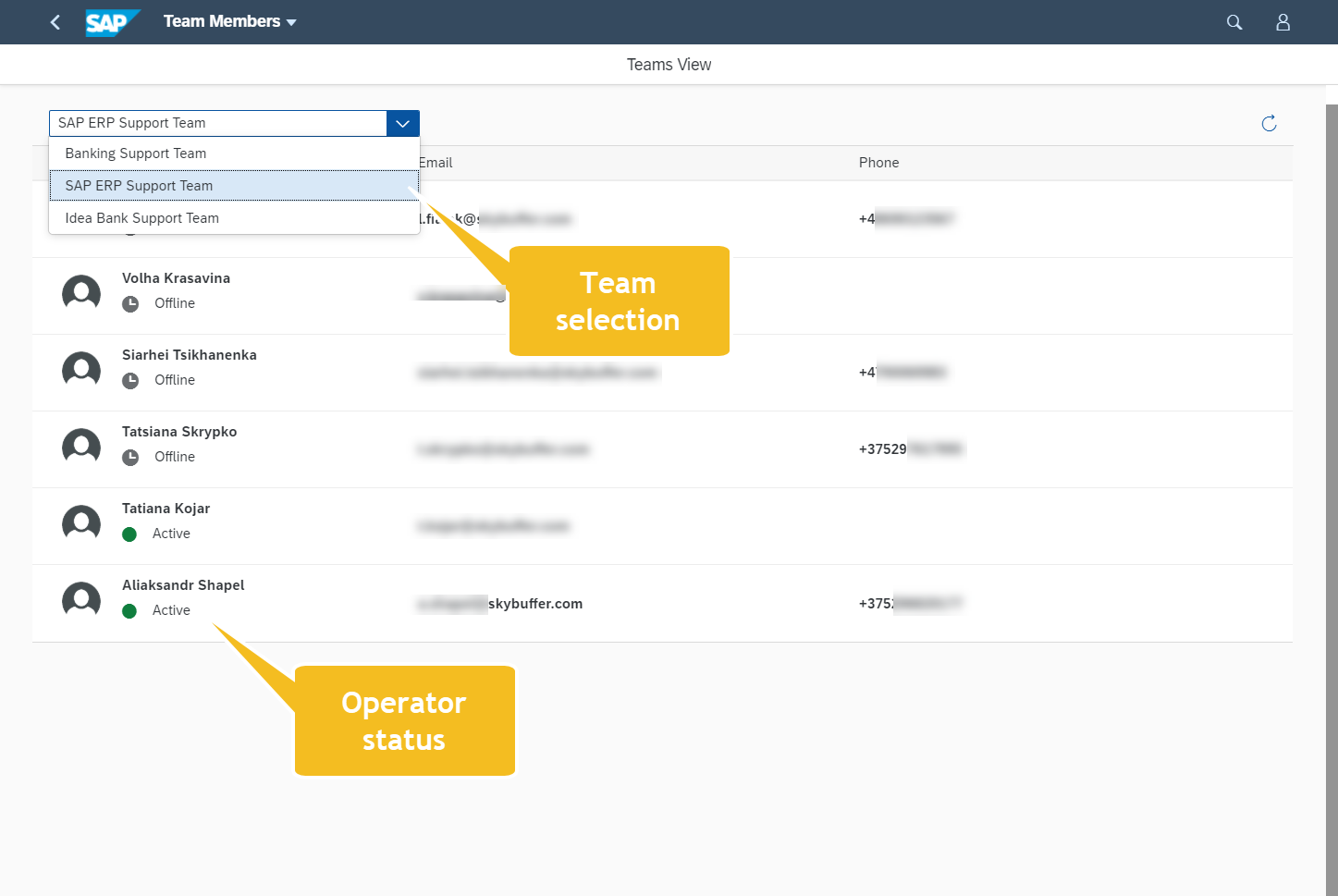Click Siarhei Tsikhanenka's offline clock icon
Screen dimensions: 1338x896
130,380
